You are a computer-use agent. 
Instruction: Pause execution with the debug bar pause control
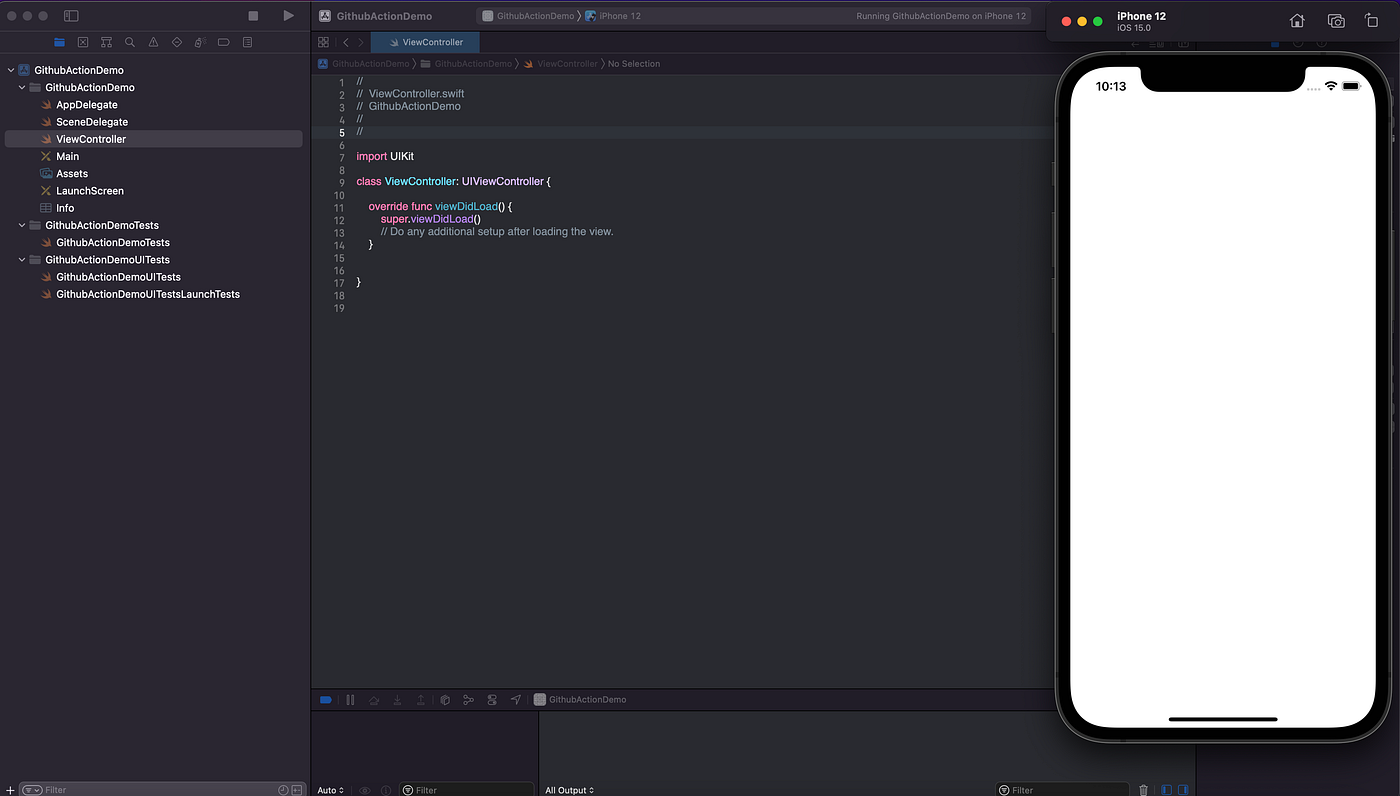(350, 699)
